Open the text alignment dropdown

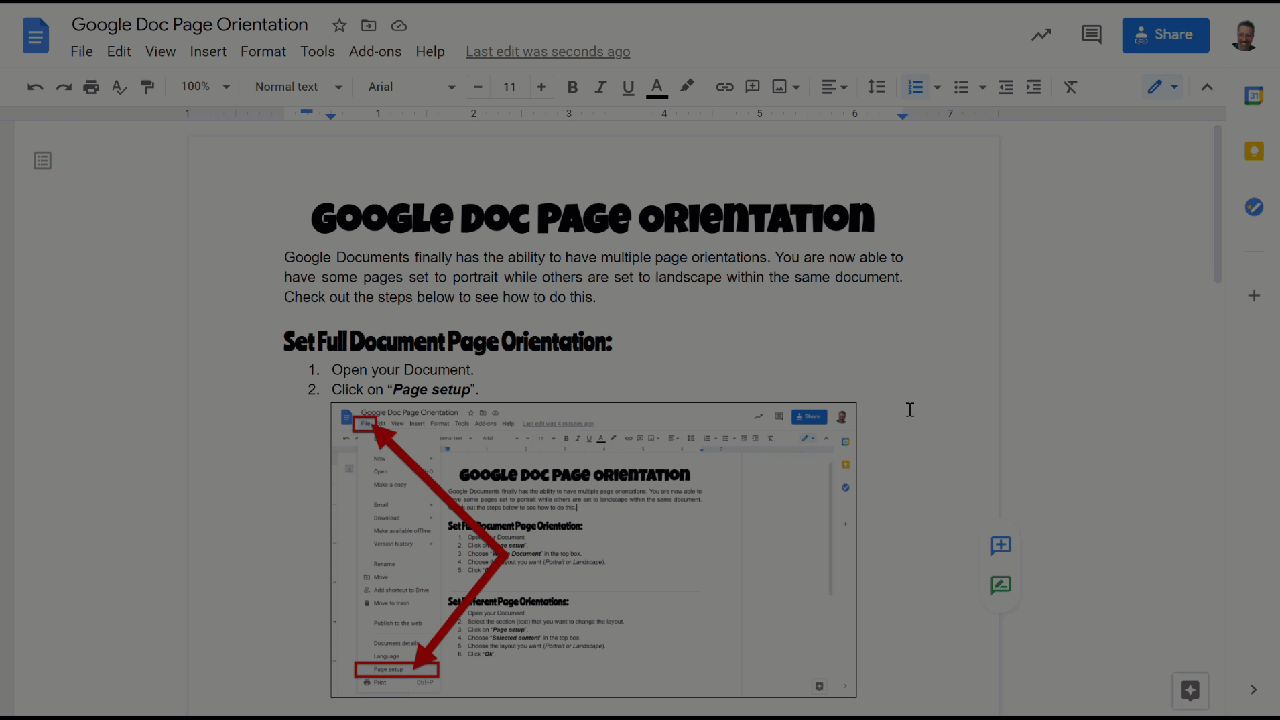pos(834,87)
